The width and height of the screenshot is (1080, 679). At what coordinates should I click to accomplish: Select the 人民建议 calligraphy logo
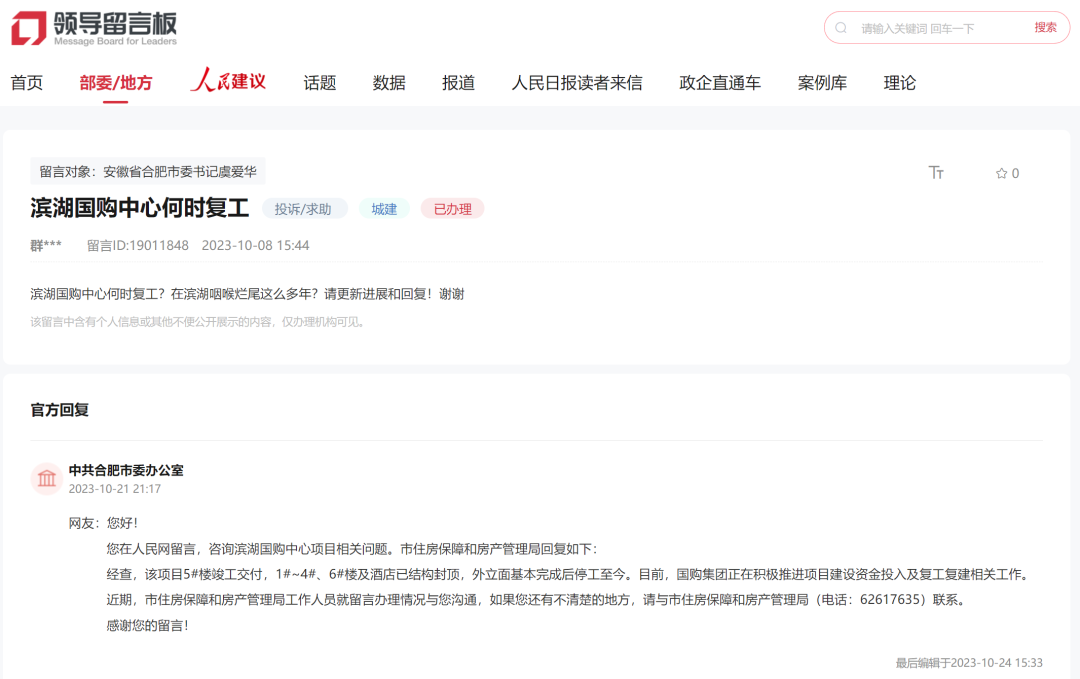tap(229, 82)
